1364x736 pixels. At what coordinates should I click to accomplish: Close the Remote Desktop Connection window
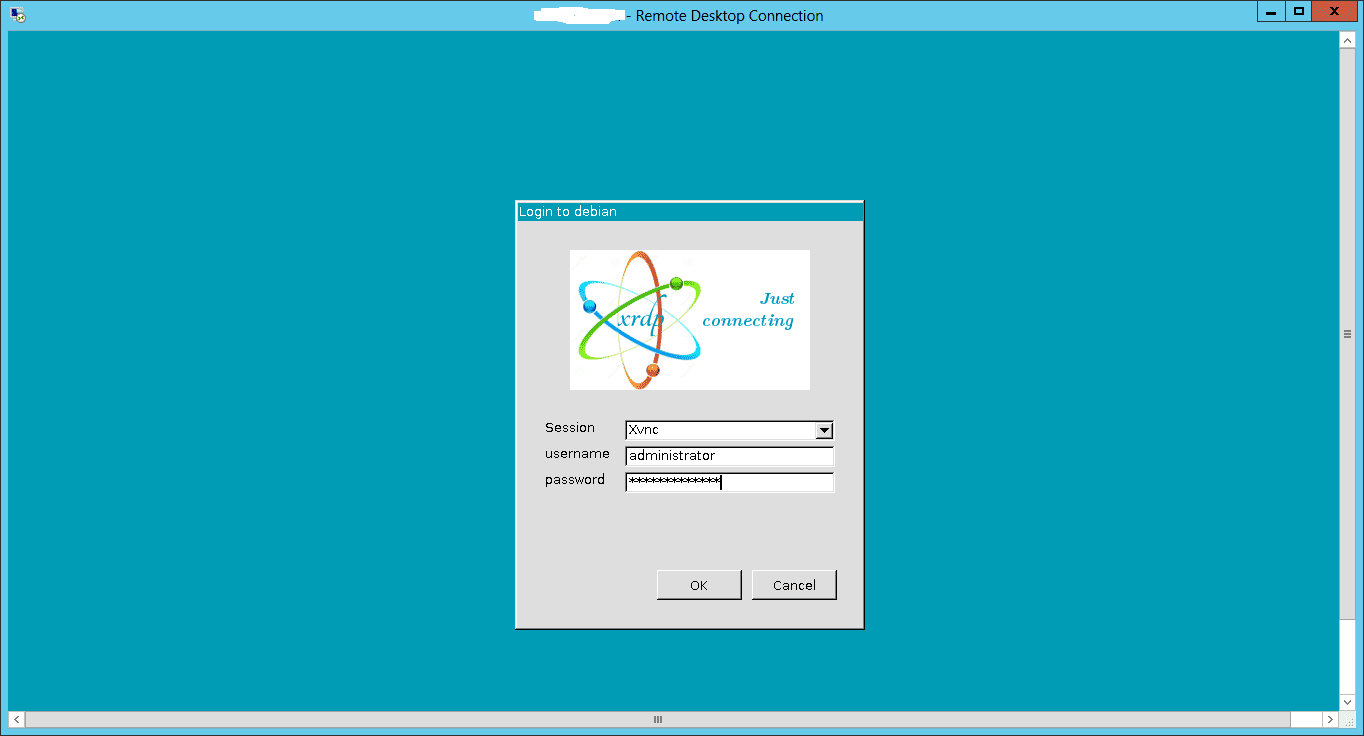pyautogui.click(x=1334, y=11)
